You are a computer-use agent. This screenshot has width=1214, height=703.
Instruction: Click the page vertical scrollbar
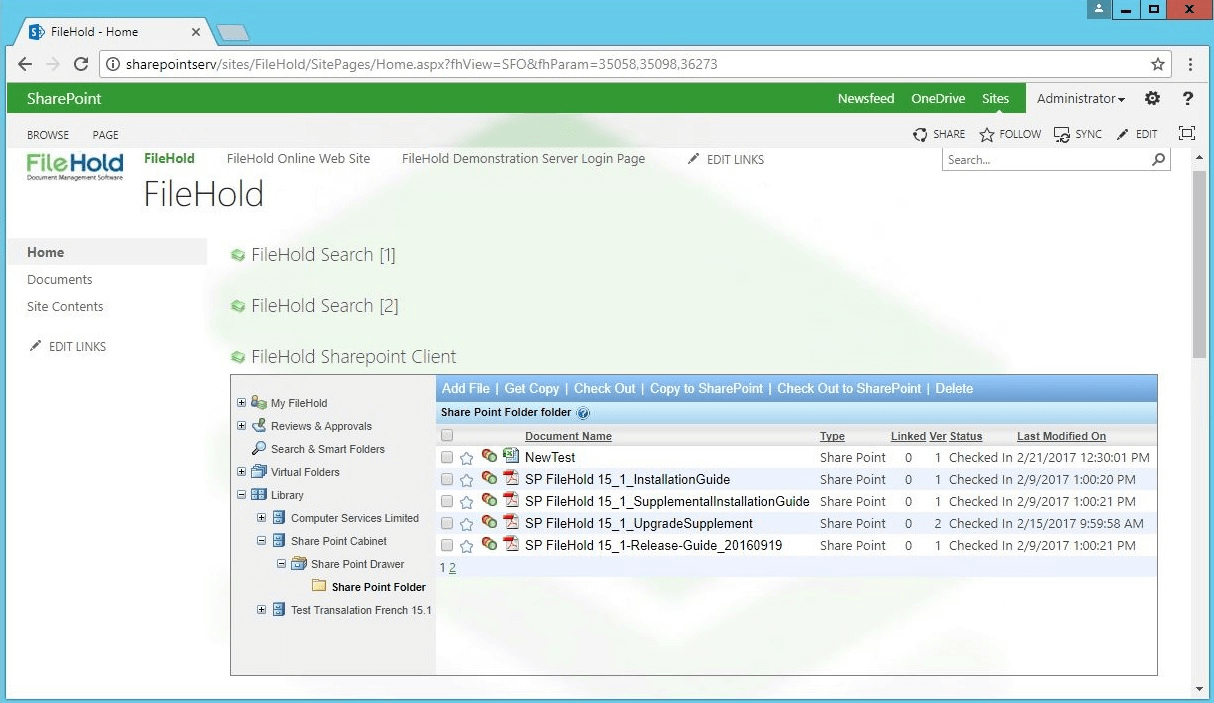pos(1199,266)
